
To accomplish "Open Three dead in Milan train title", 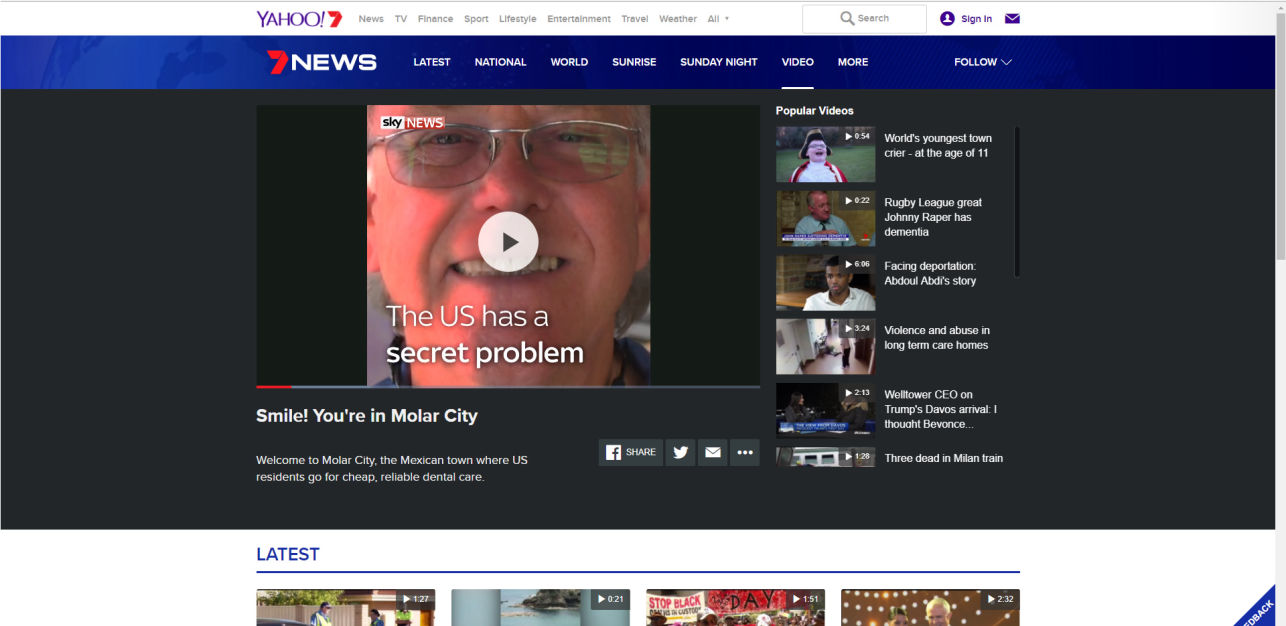I will (943, 458).
